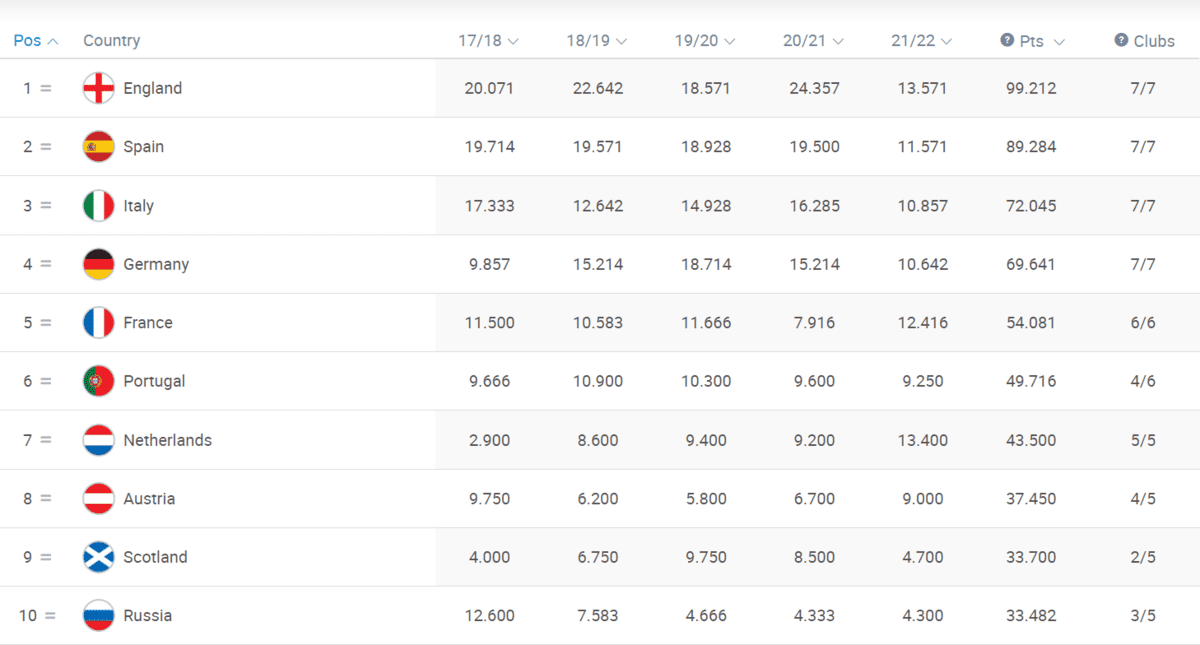Click the Spain flag icon

pyautogui.click(x=98, y=147)
